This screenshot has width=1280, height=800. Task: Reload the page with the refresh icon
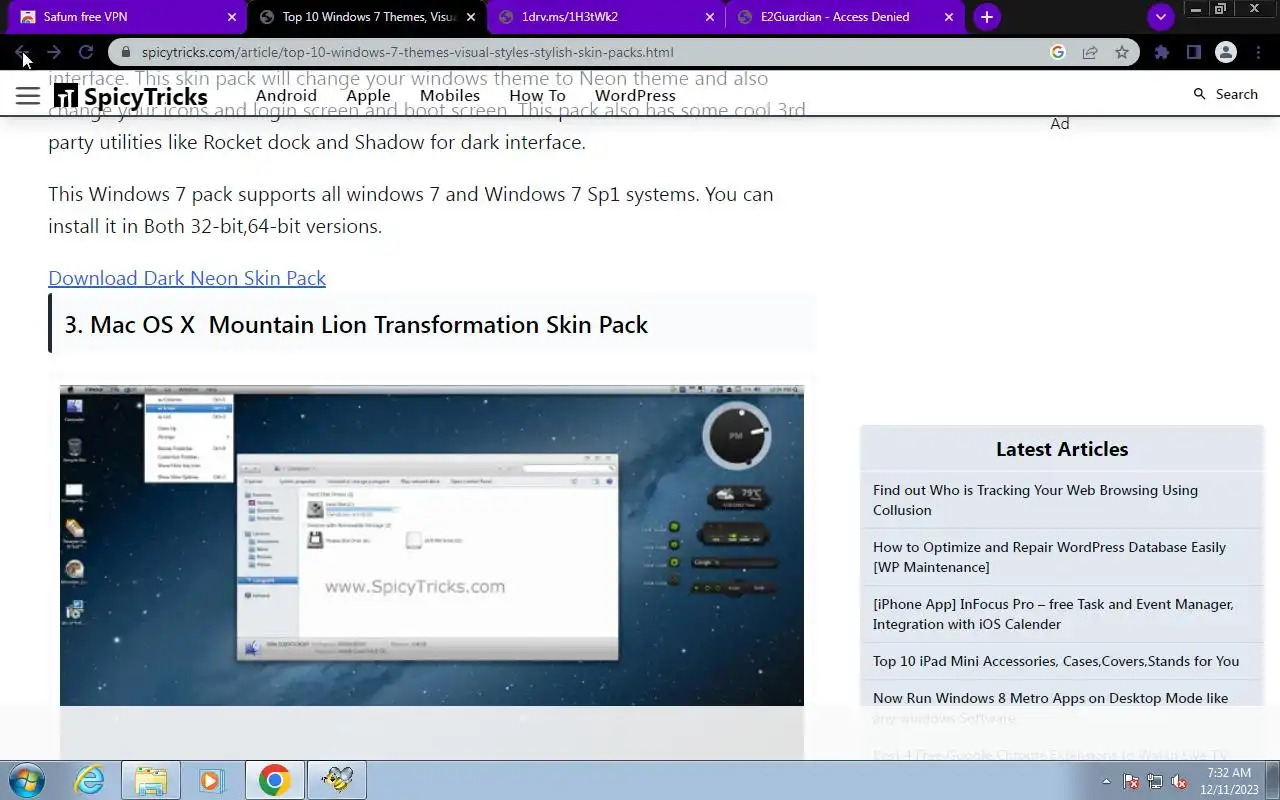[86, 52]
